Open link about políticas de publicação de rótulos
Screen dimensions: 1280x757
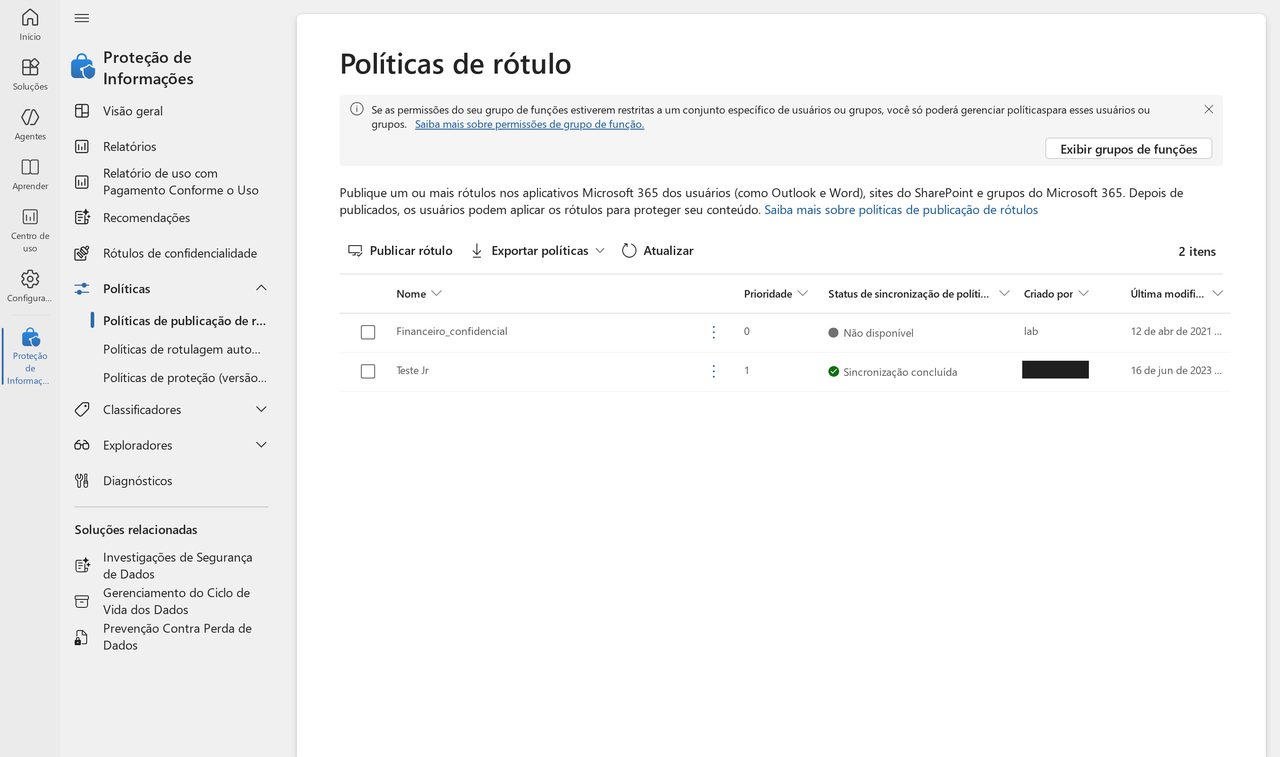901,210
